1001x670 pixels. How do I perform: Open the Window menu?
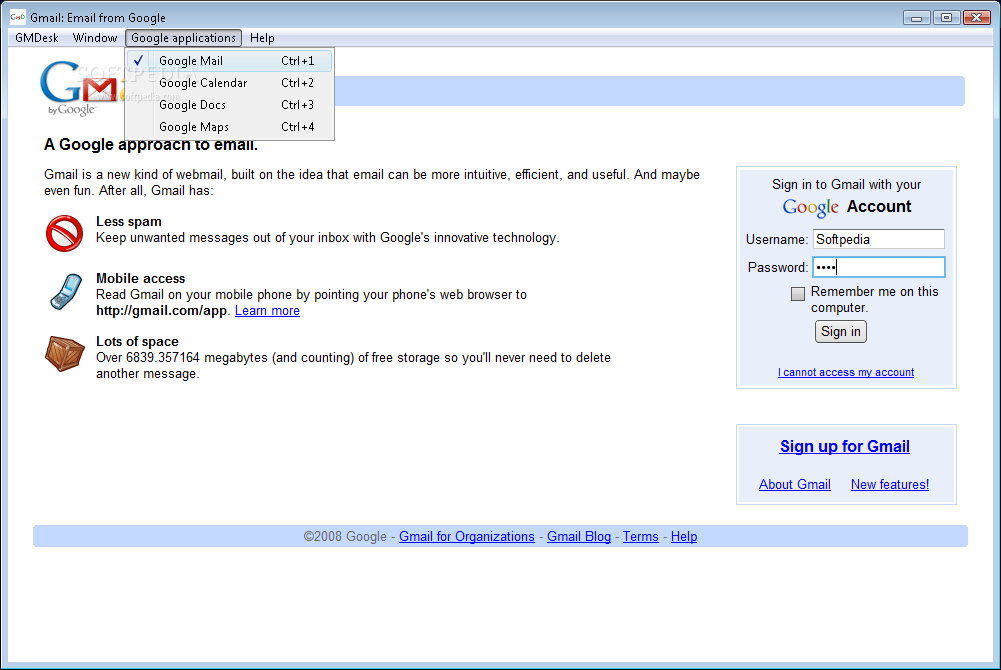click(x=94, y=38)
